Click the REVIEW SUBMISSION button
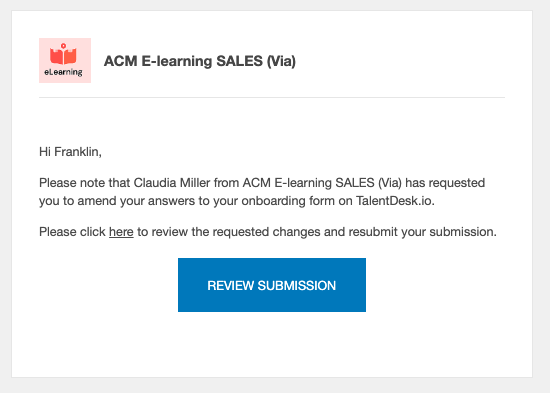 [x=272, y=285]
